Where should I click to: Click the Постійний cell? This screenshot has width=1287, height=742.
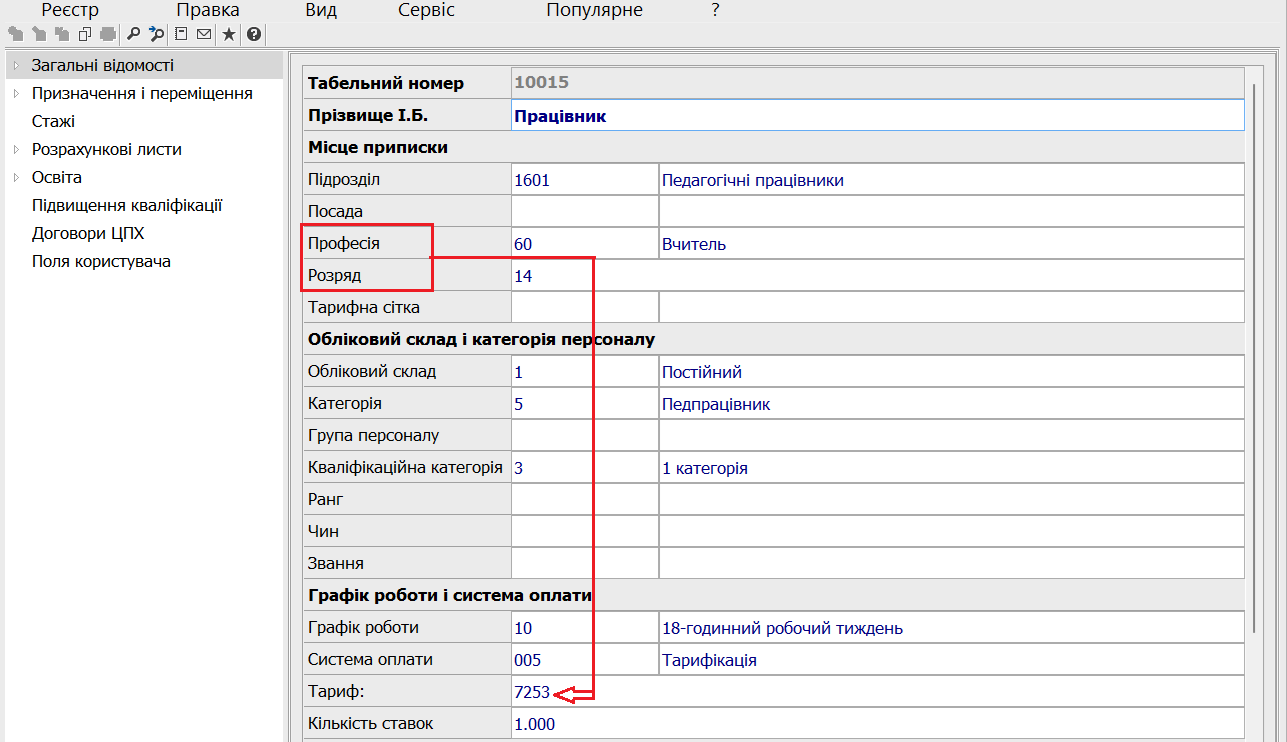click(x=951, y=372)
